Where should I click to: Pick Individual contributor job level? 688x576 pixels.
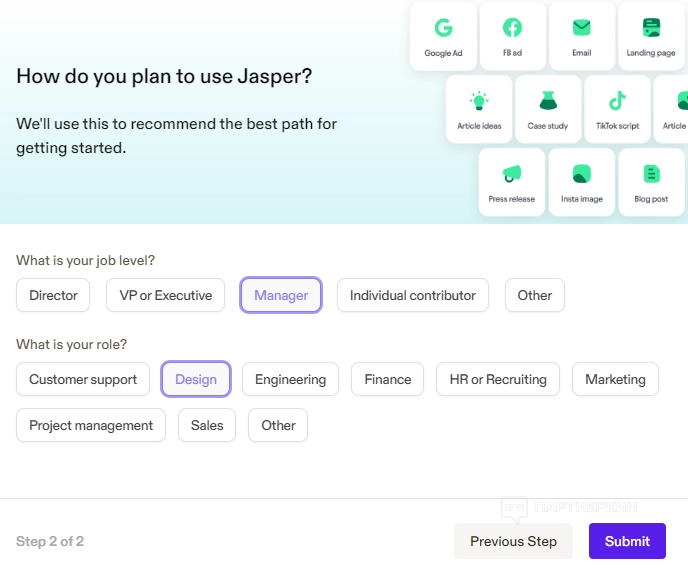tap(413, 295)
